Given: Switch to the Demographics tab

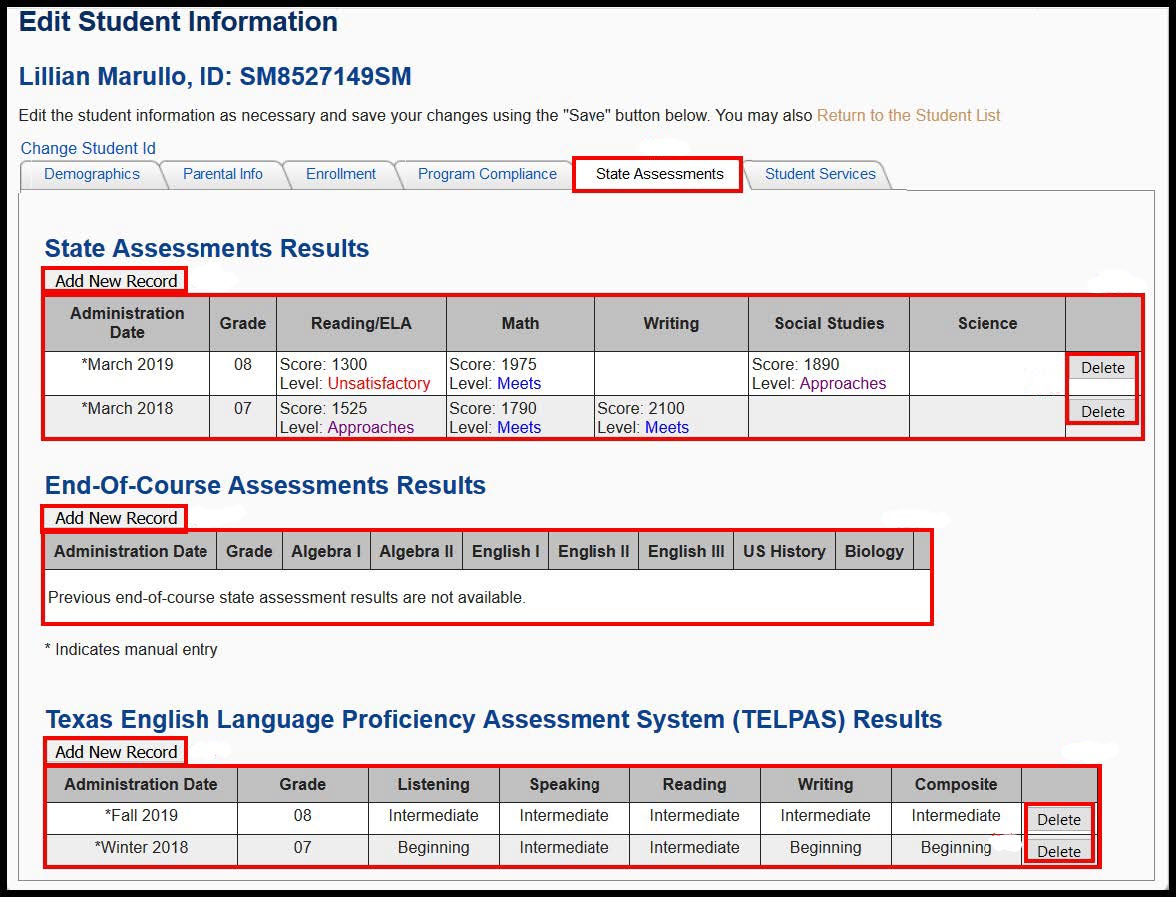Looking at the screenshot, I should pyautogui.click(x=91, y=174).
